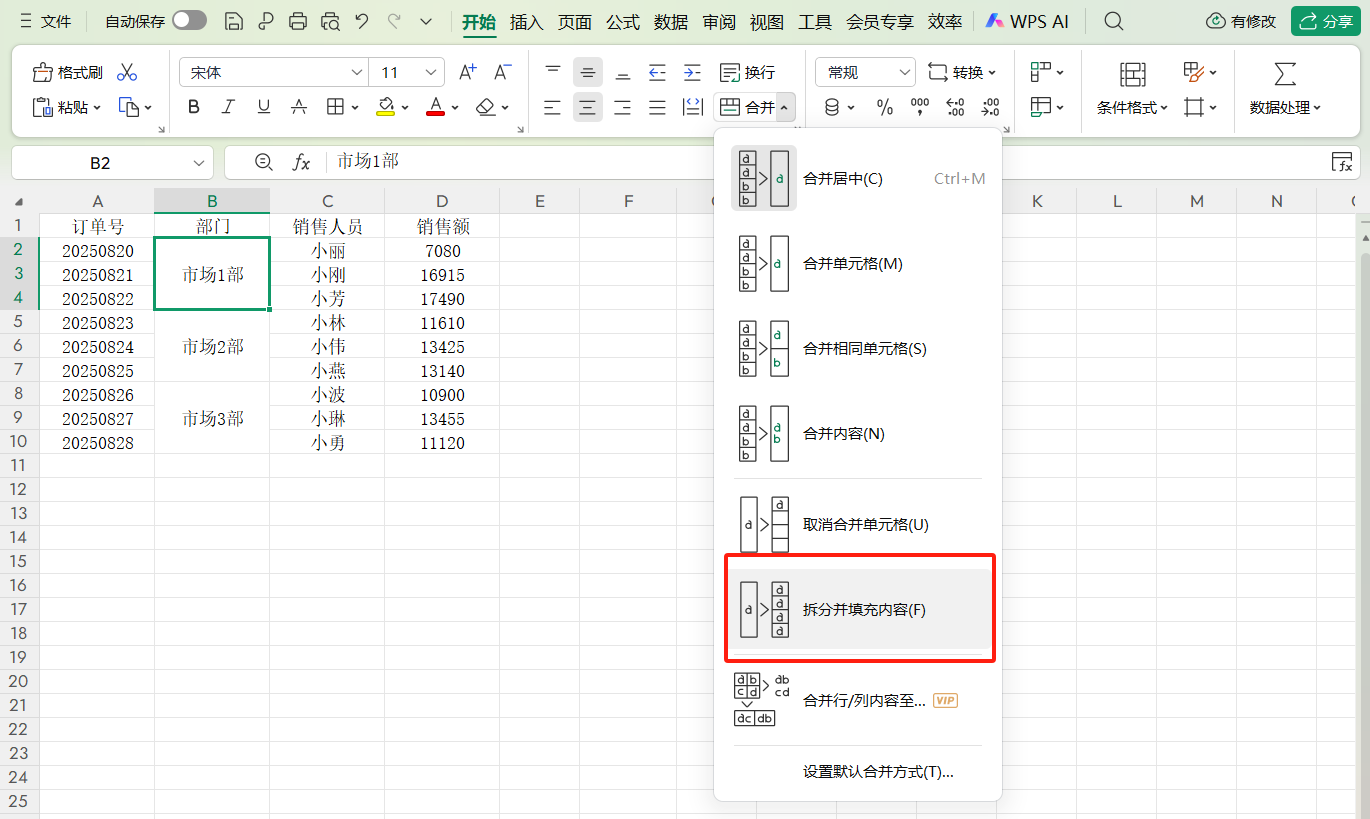This screenshot has height=819, width=1370.
Task: Open the WPS AI feature
Action: (1026, 20)
